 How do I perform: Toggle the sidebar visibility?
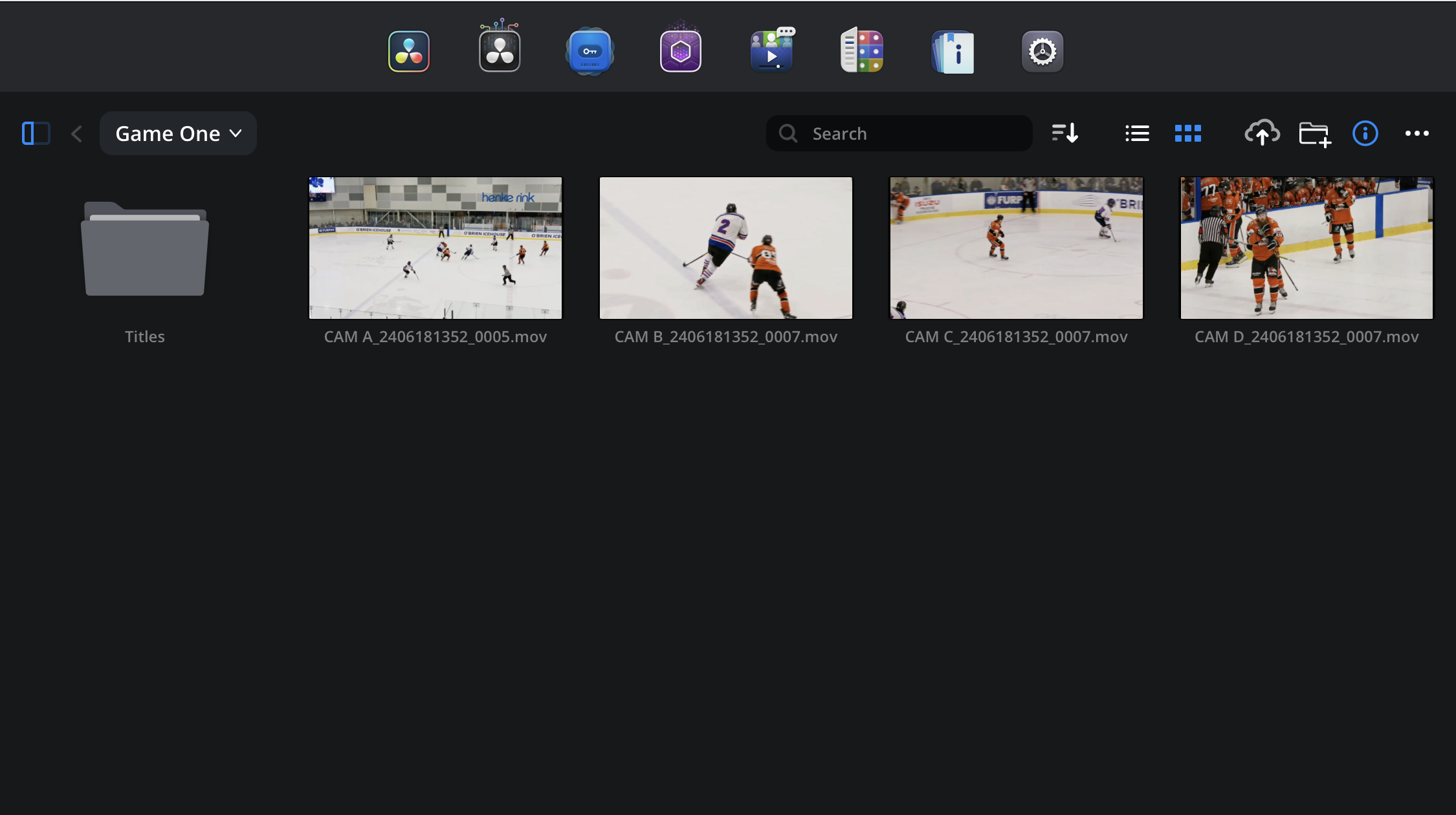36,133
